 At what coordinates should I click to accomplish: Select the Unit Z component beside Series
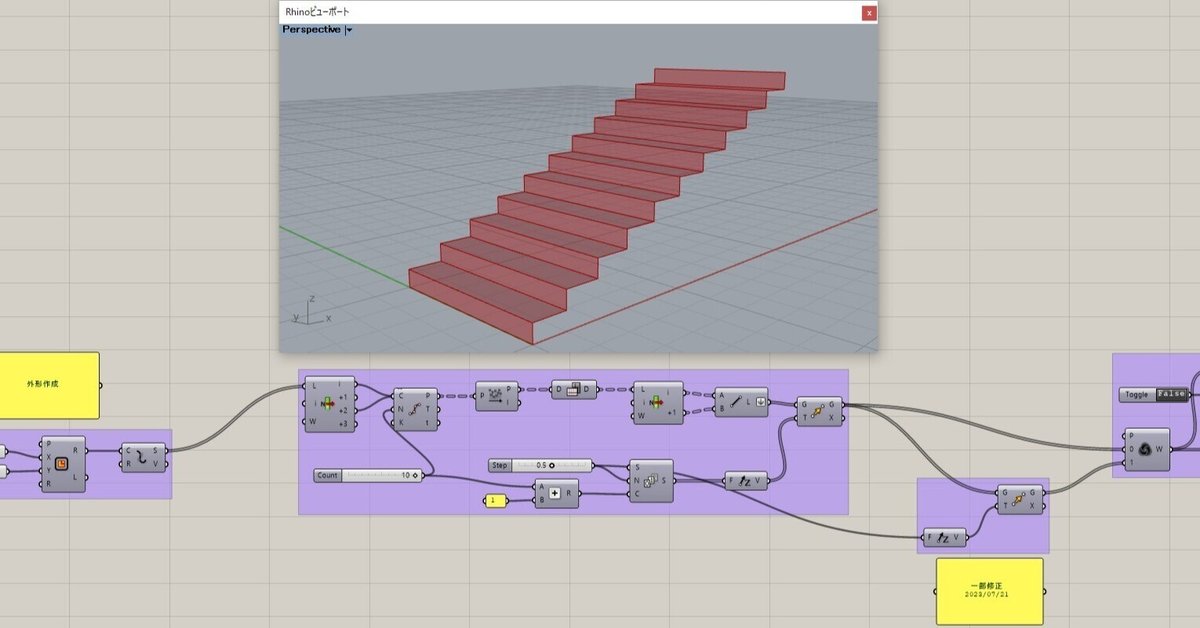coord(746,481)
